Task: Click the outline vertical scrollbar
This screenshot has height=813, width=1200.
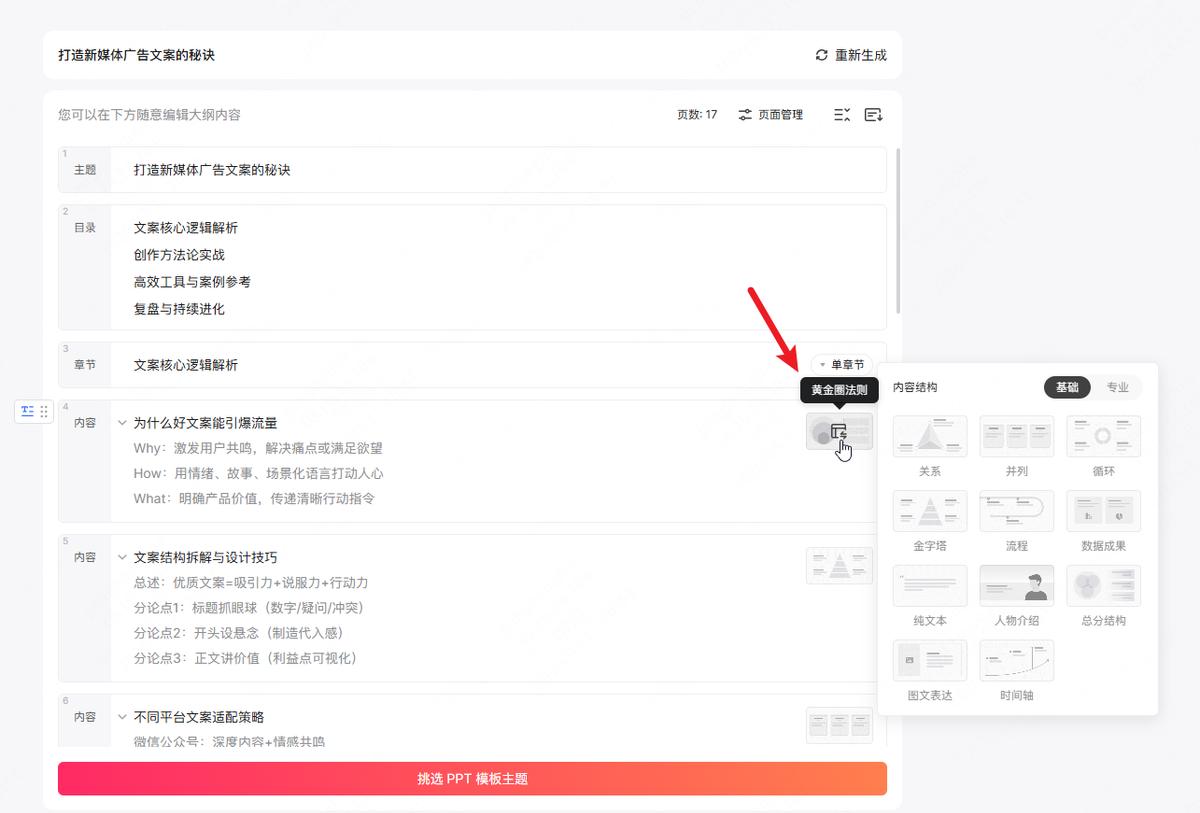Action: coord(898,230)
